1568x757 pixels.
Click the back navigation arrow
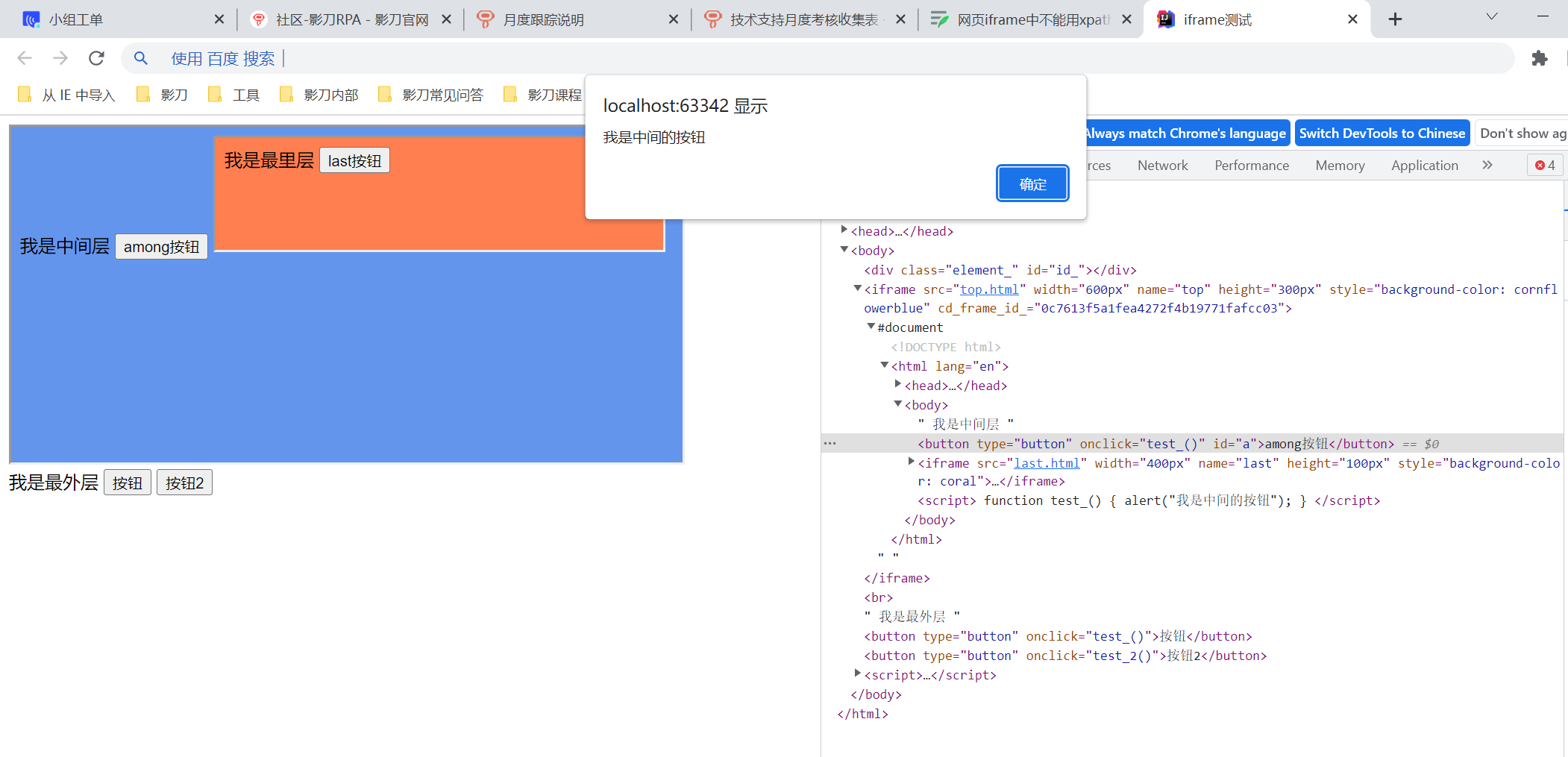[x=25, y=58]
